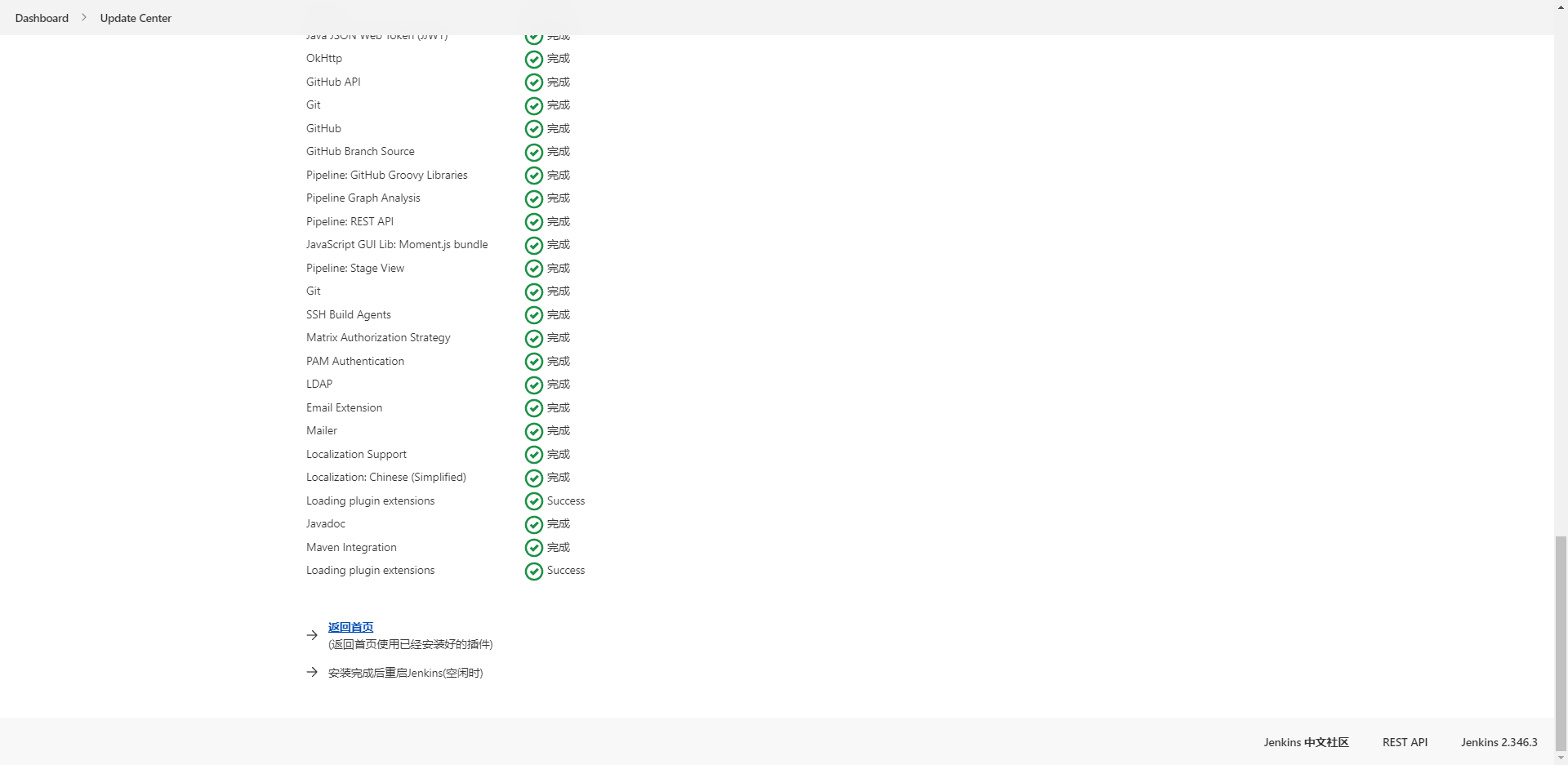Screen dimensions: 1568x765
Task: Click the status icon for Localization Support
Action: tap(534, 455)
